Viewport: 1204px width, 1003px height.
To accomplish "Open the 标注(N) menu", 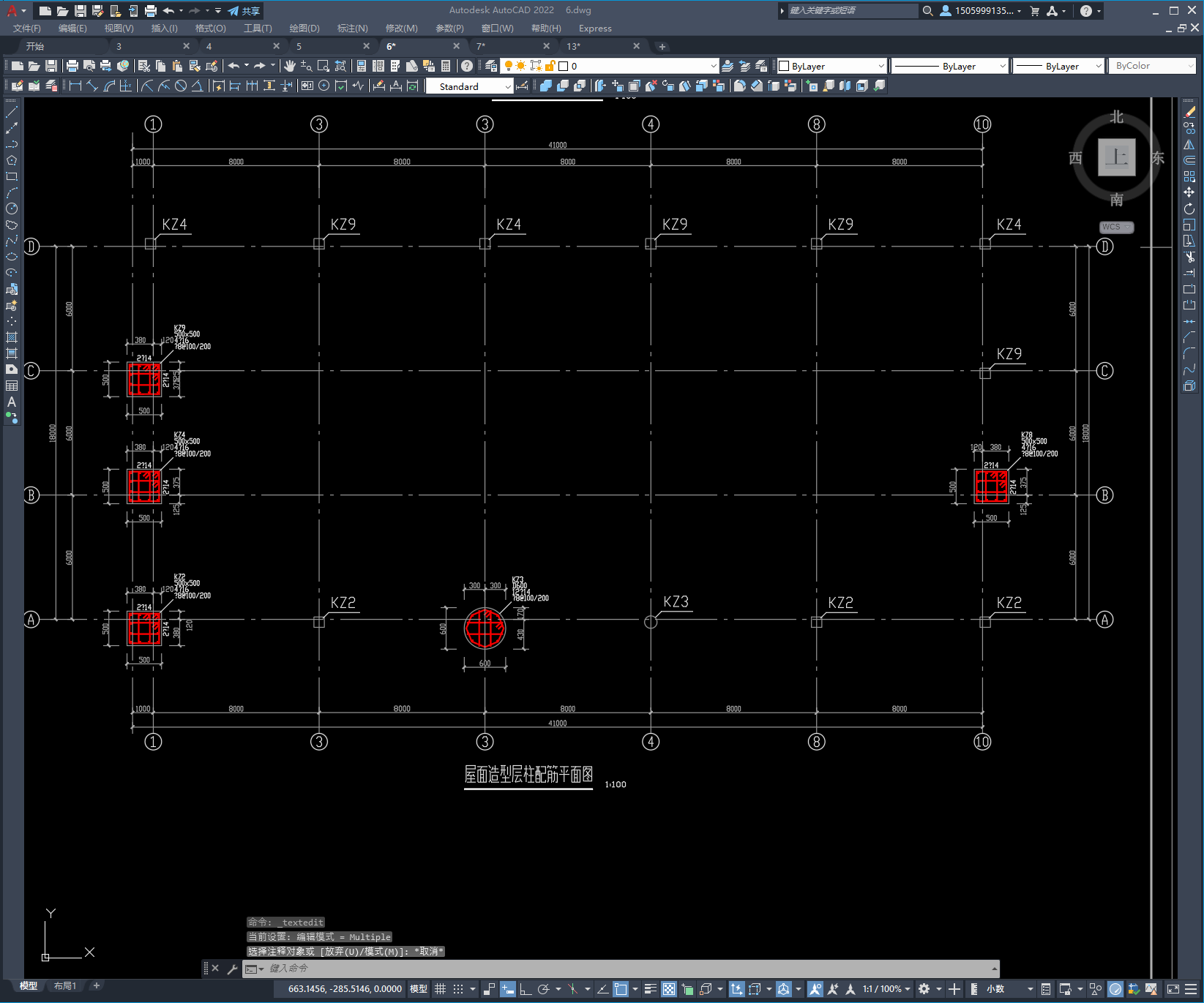I will point(352,29).
